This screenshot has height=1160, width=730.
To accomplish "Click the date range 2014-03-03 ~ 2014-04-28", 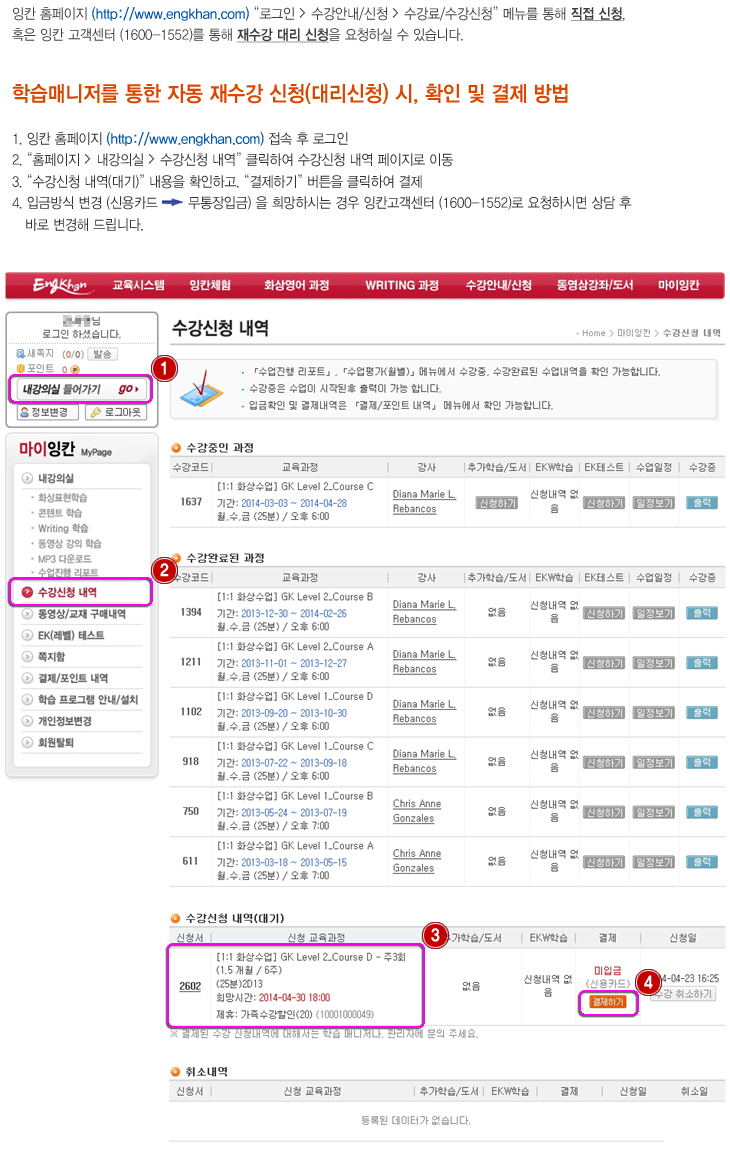I will 294,503.
